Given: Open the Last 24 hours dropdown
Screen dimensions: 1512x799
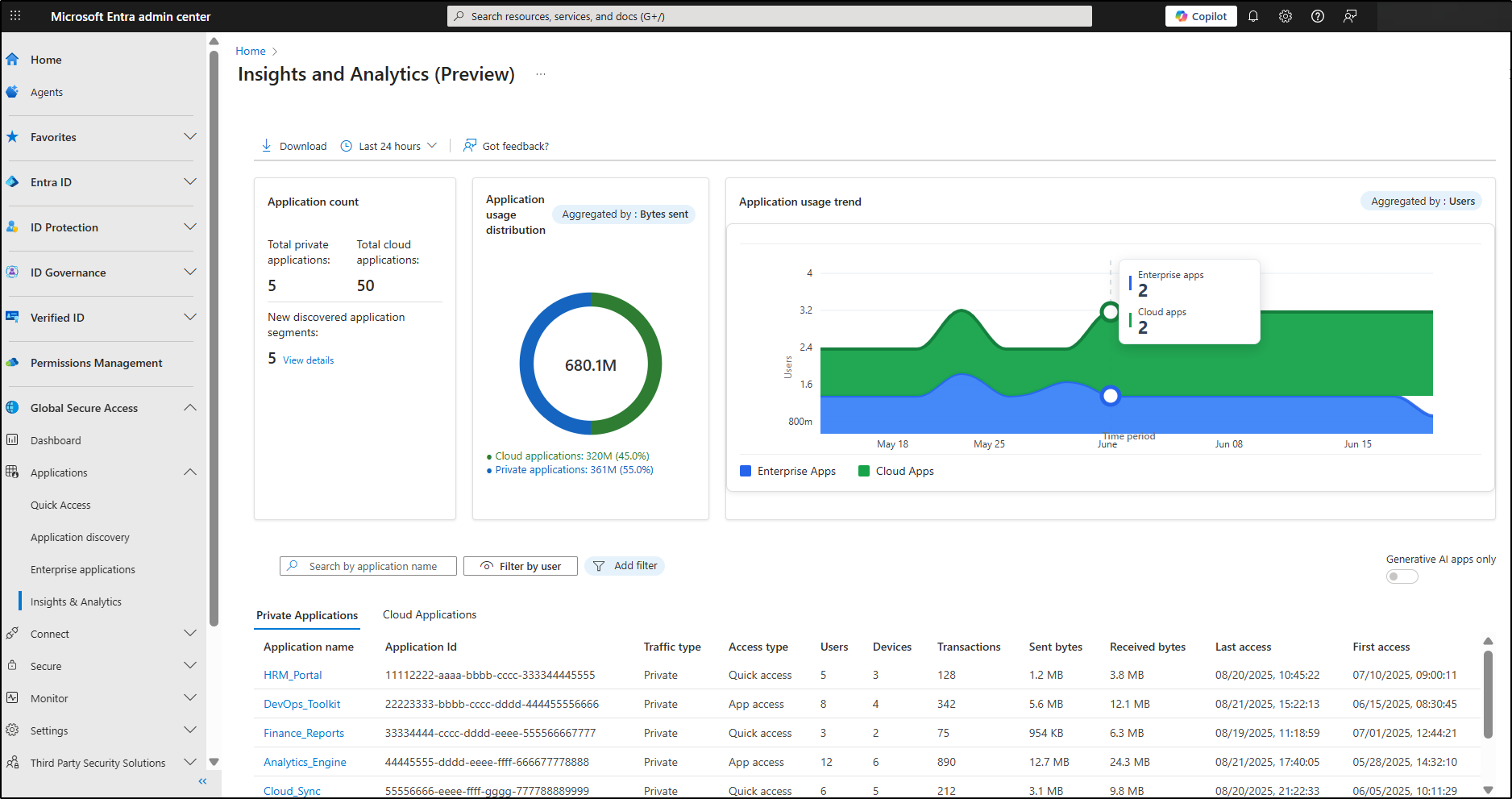Looking at the screenshot, I should tap(389, 146).
